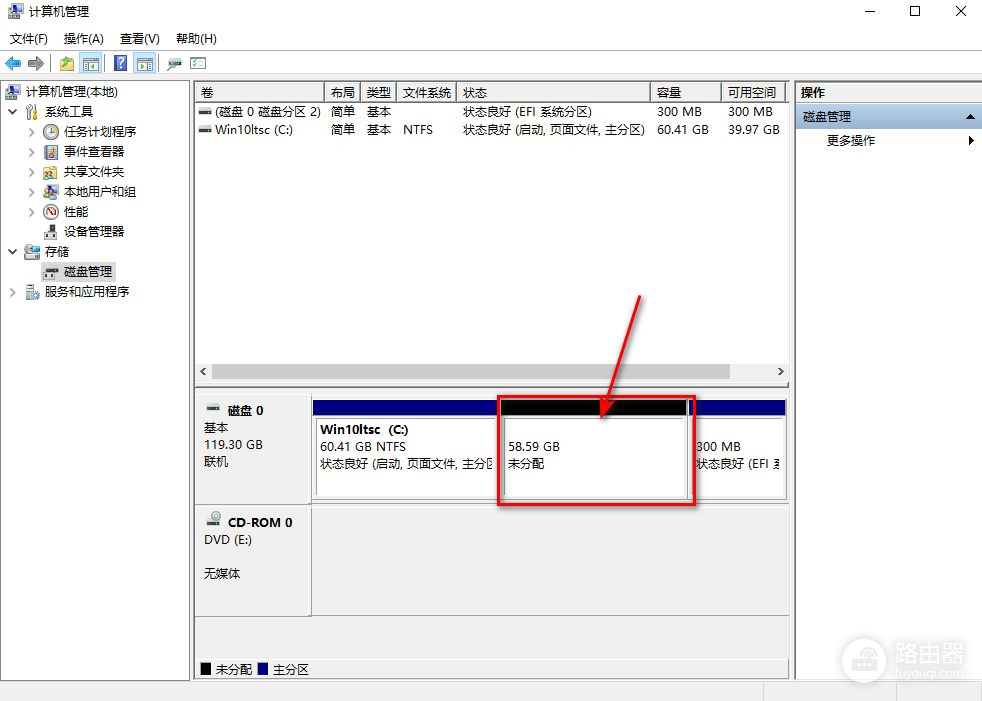Sort by the 类型 column header
Viewport: 982px width, 701px height.
tap(378, 93)
